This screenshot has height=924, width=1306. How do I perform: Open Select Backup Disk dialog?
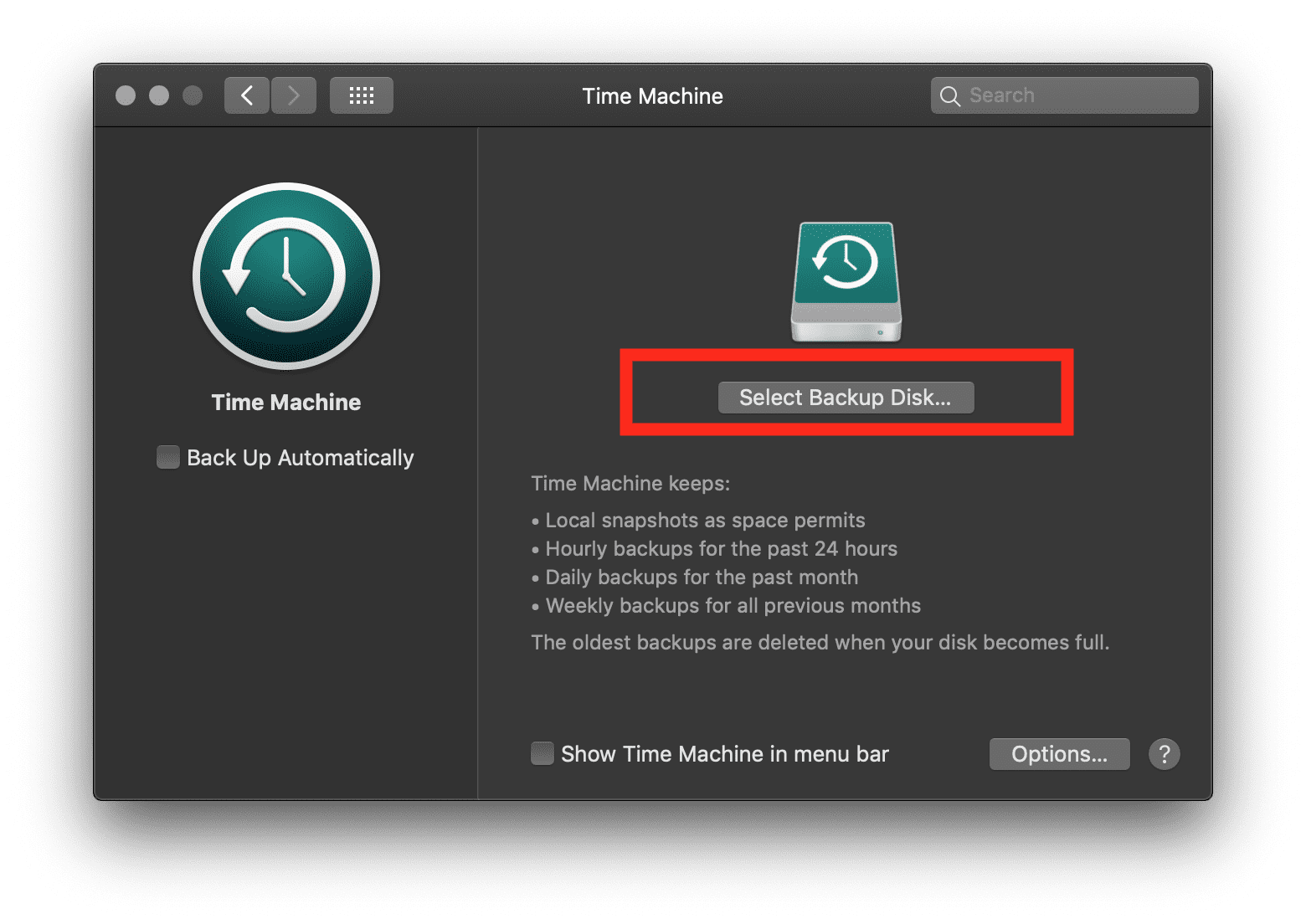[846, 398]
